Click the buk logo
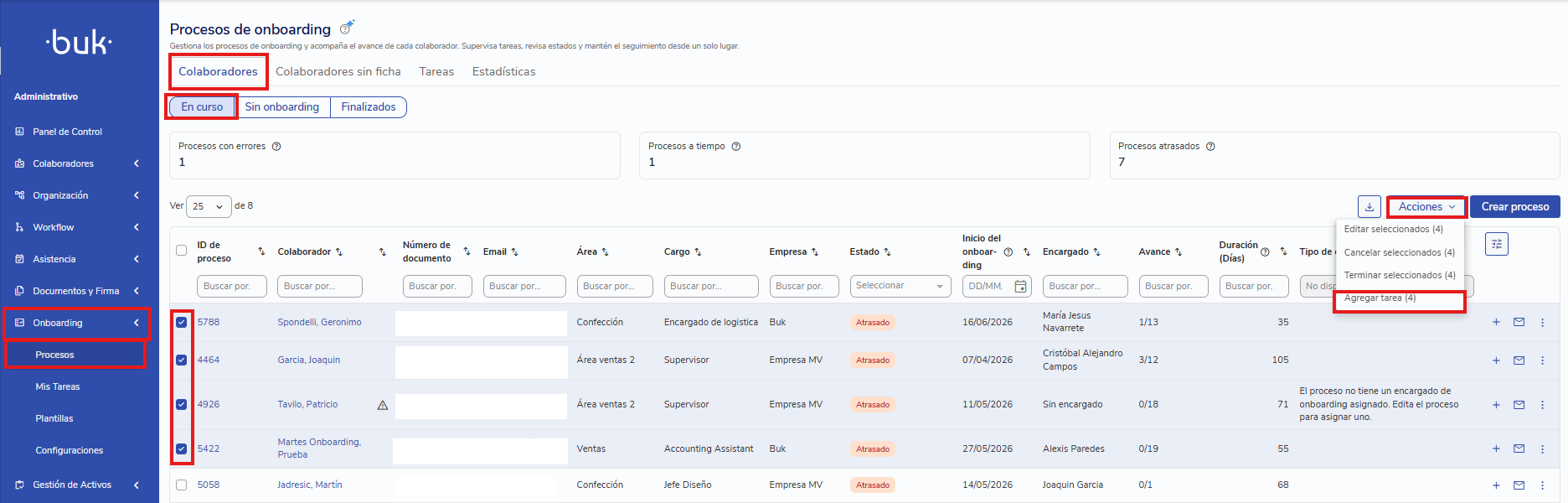The image size is (1568, 503). tap(79, 42)
